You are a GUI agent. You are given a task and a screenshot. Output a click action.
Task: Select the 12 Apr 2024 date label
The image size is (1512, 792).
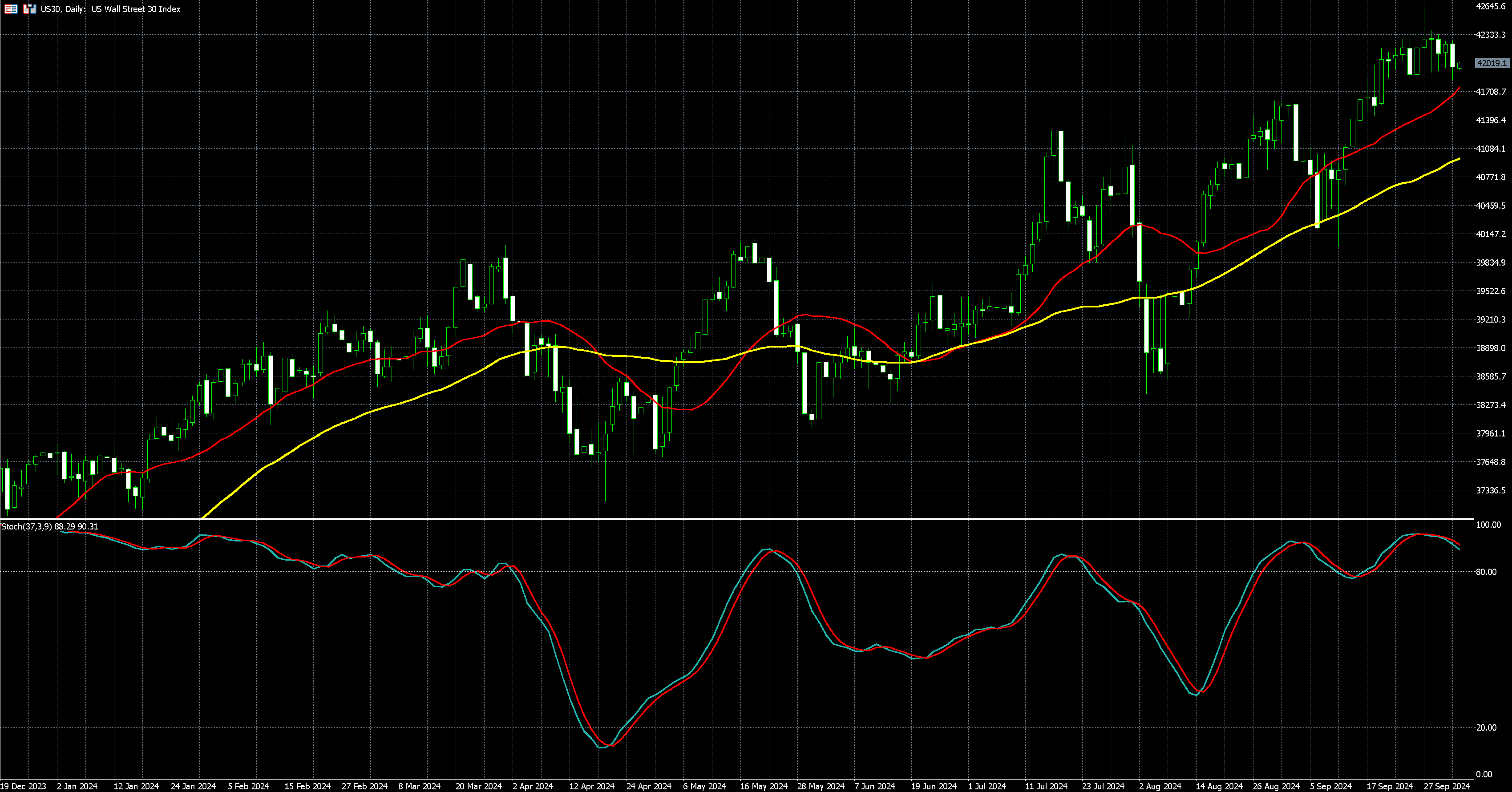pyautogui.click(x=592, y=786)
